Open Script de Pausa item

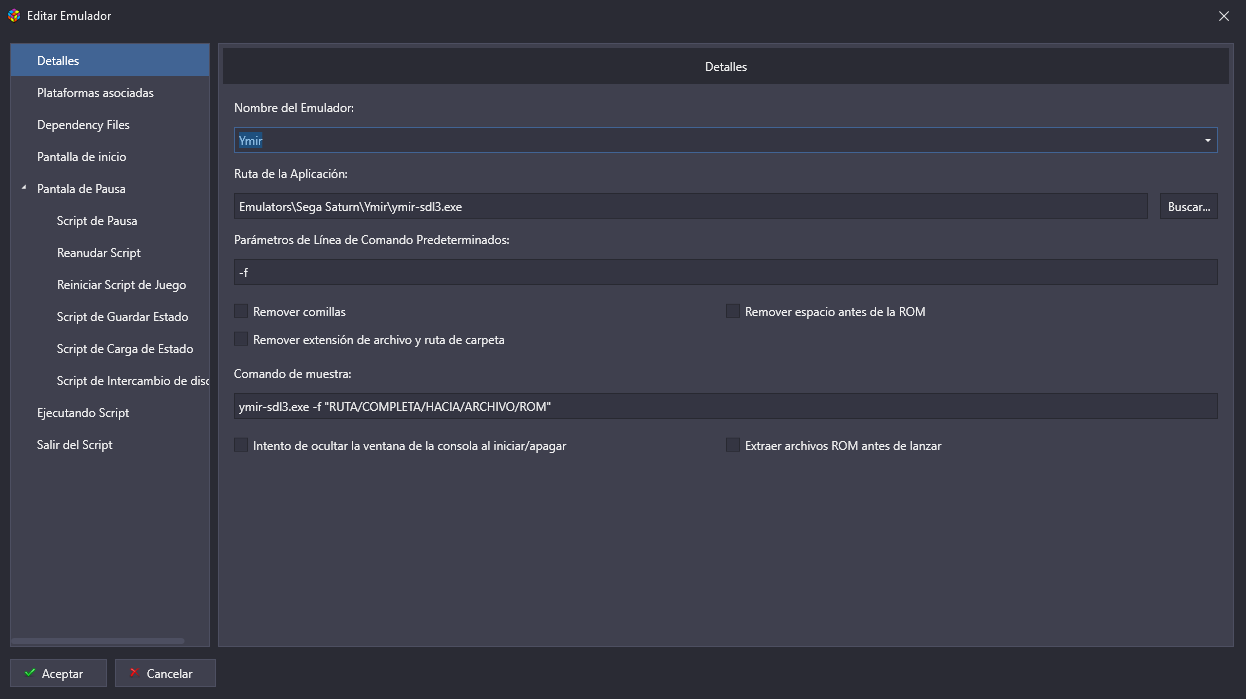pos(97,221)
